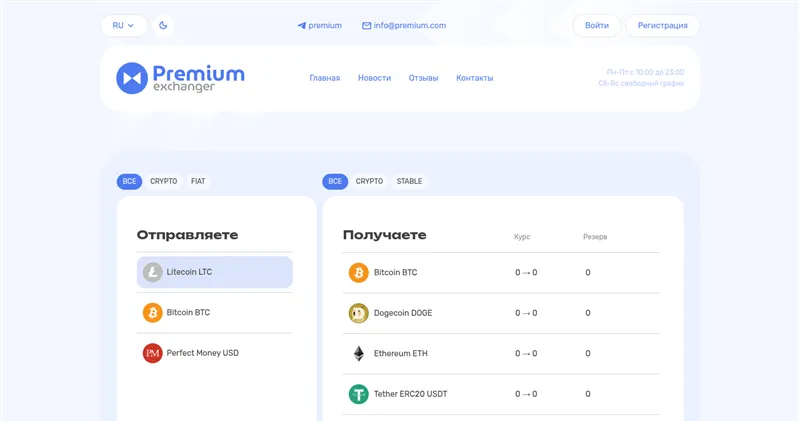Select Perfect Money USD to send
This screenshot has height=421, width=800.
coord(215,353)
